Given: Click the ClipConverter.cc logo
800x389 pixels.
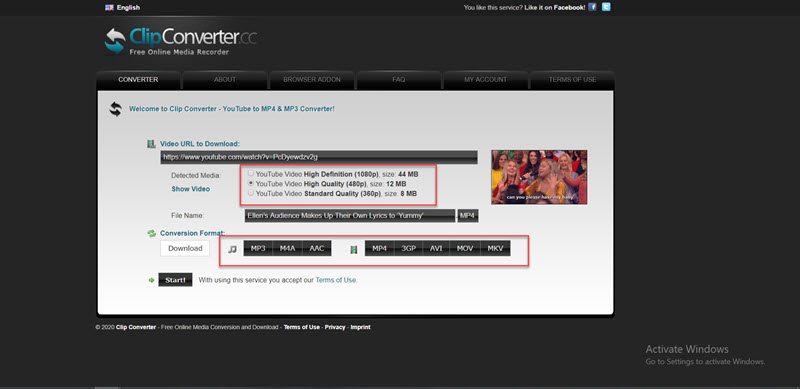Looking at the screenshot, I should point(180,41).
